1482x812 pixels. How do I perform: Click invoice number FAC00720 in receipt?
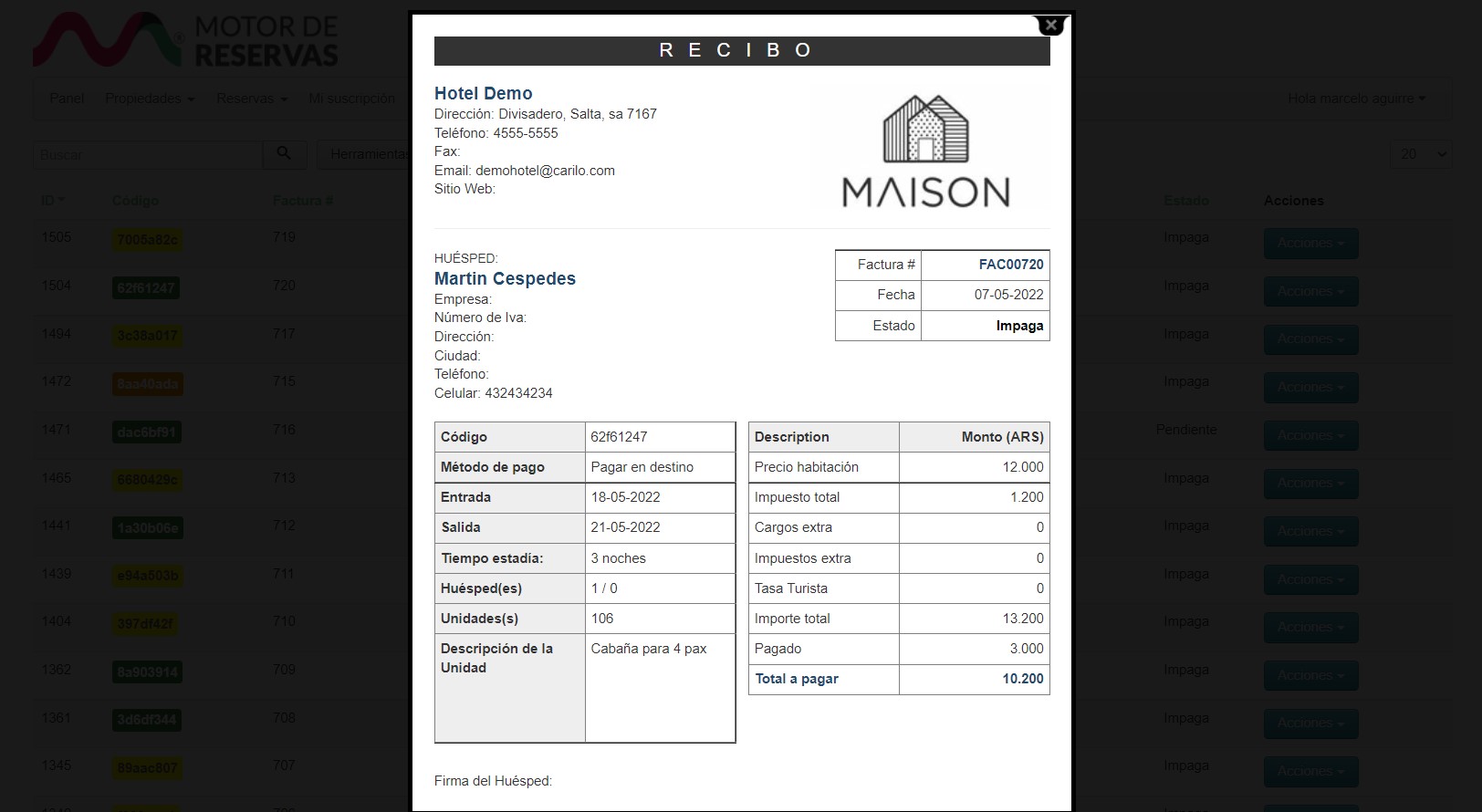coord(1010,265)
